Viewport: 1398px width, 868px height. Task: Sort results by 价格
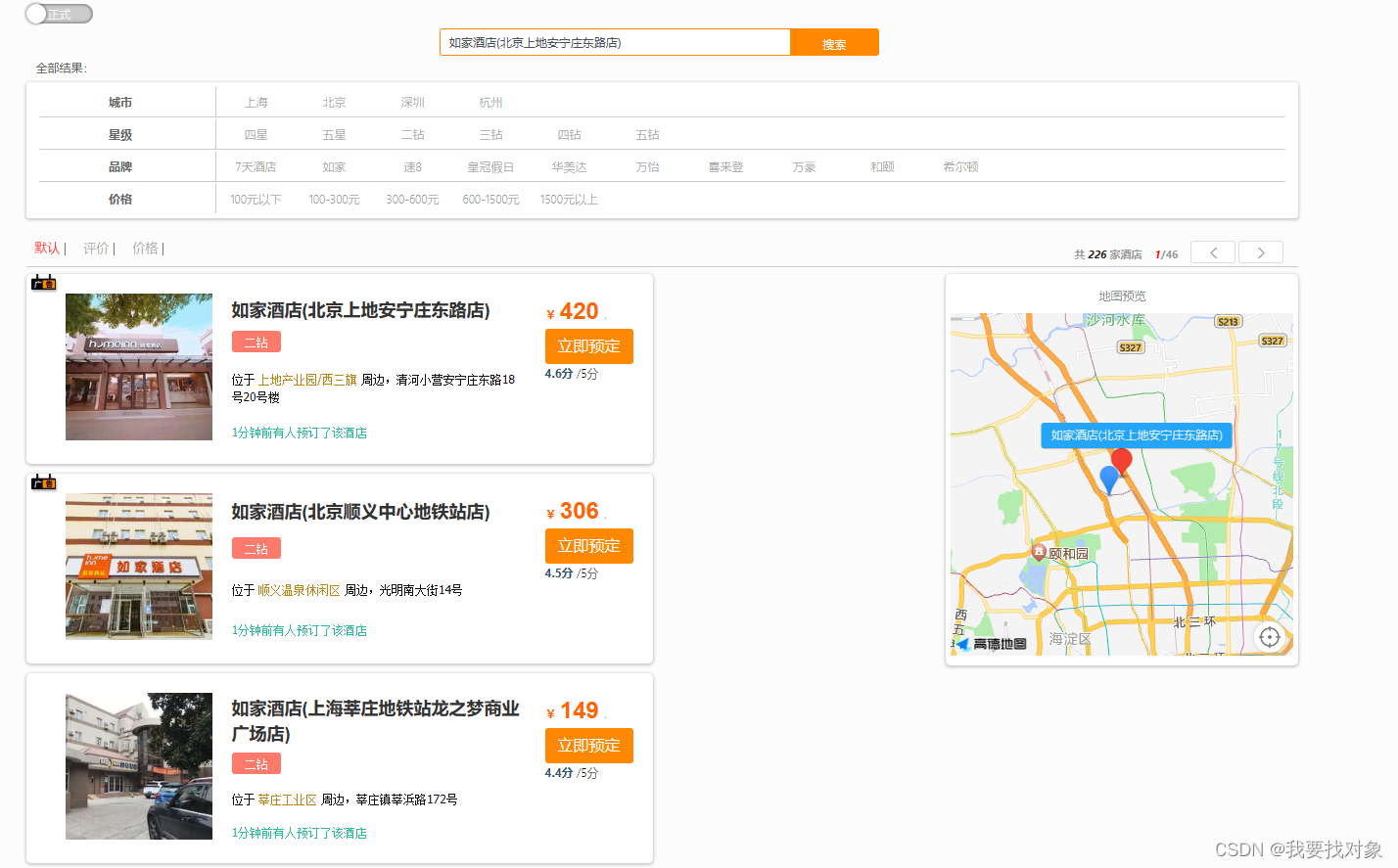pyautogui.click(x=145, y=249)
